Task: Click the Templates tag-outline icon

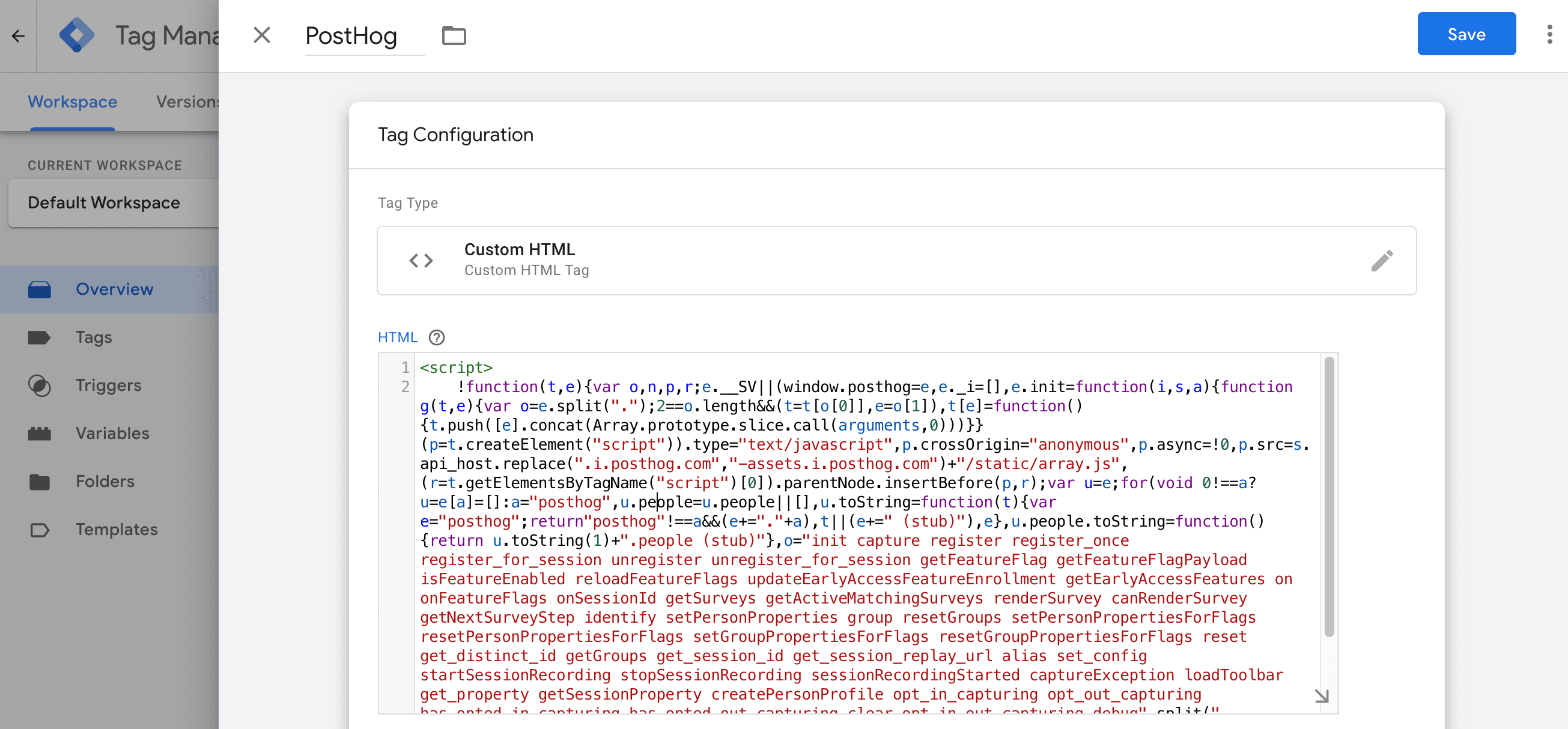Action: pos(40,530)
